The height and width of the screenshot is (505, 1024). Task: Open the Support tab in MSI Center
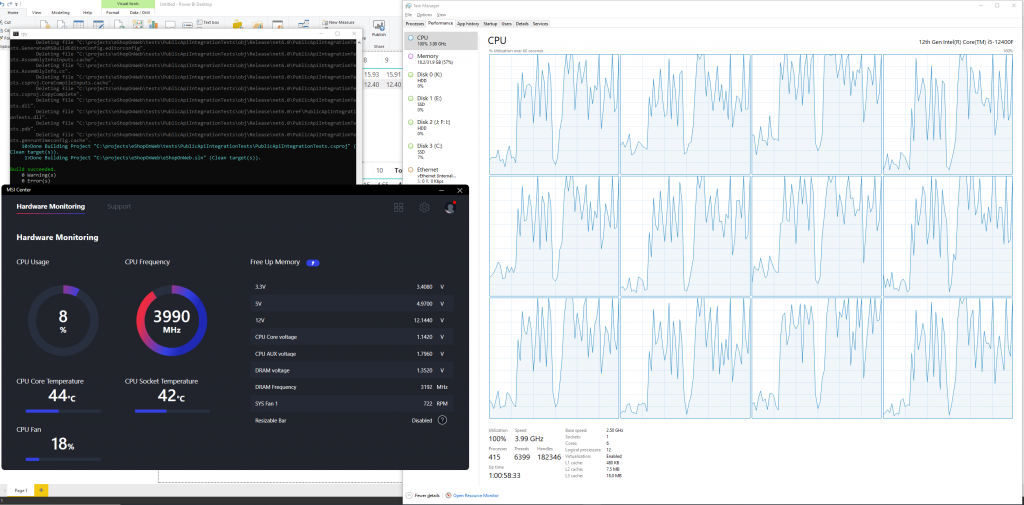[119, 207]
